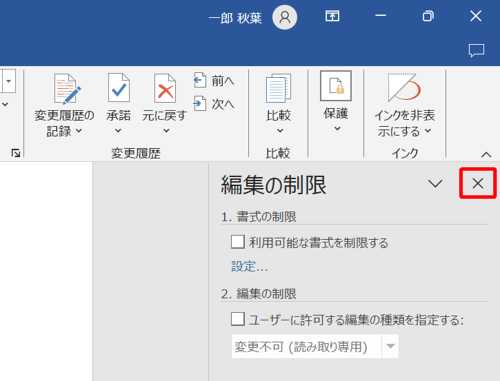The height and width of the screenshot is (381, 500).
Task: Go to previous change (前へ)
Action: [x=214, y=80]
